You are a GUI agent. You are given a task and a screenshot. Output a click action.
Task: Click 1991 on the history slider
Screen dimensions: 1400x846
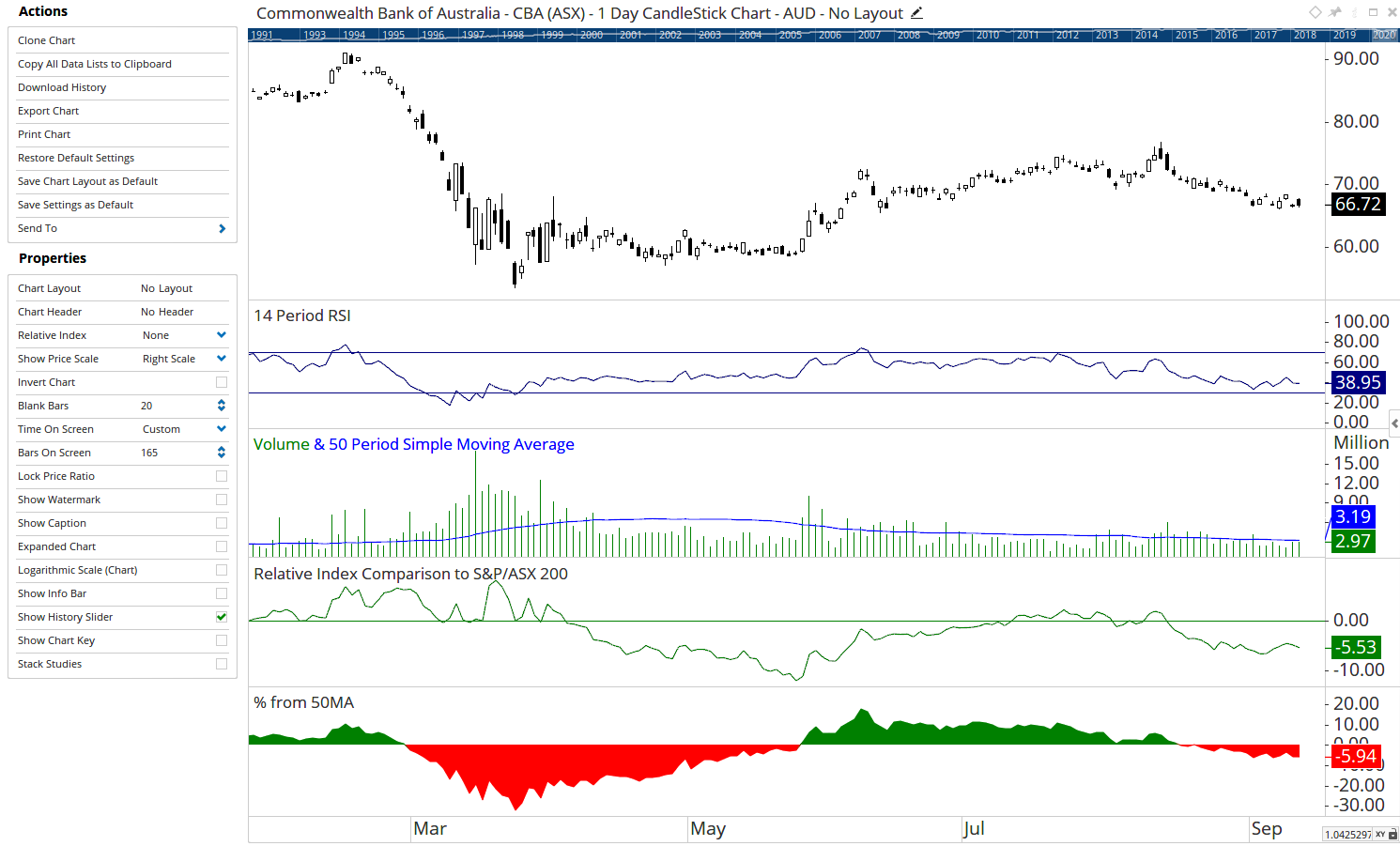(262, 35)
